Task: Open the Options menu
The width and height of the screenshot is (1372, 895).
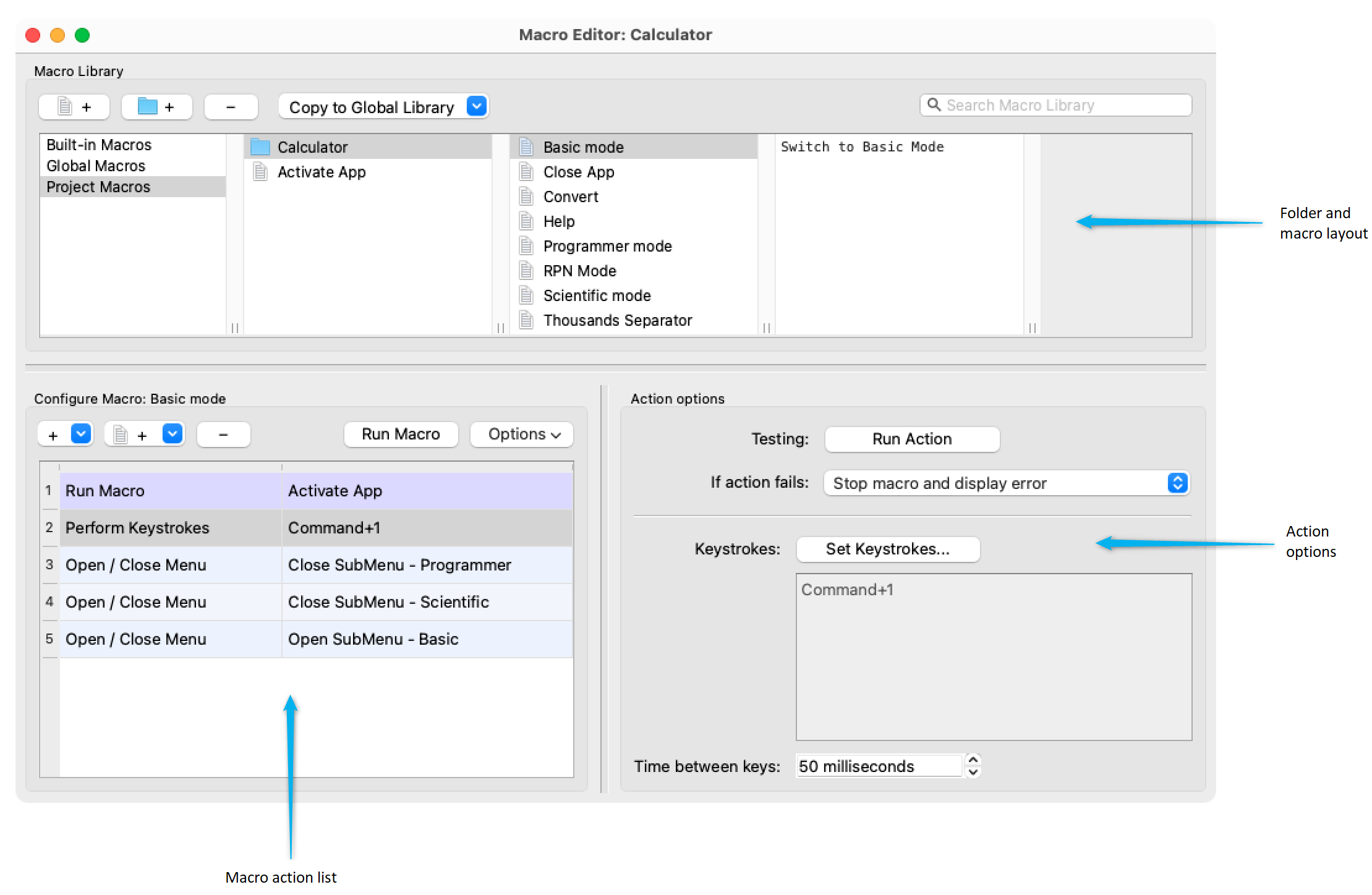Action: pos(521,435)
